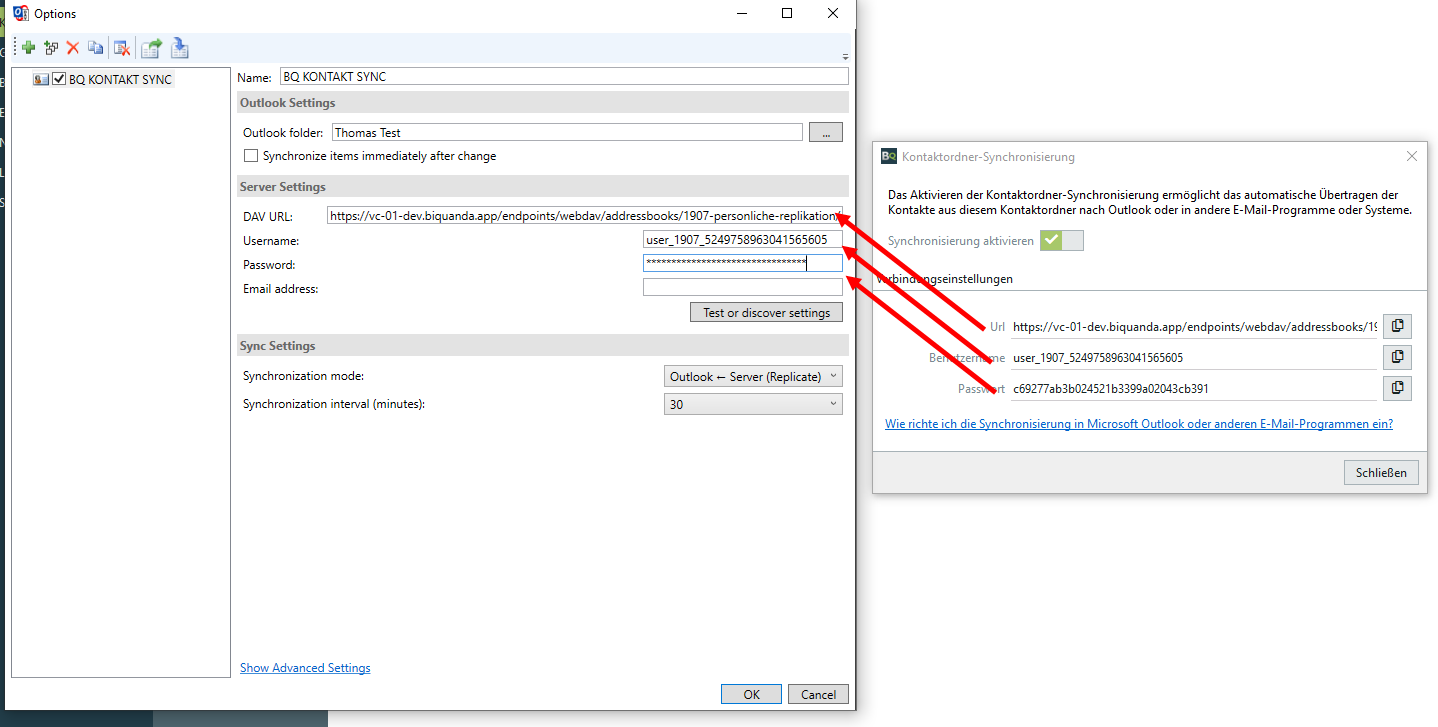The image size is (1438, 727).
Task: Copy the selected profile
Action: pyautogui.click(x=96, y=48)
